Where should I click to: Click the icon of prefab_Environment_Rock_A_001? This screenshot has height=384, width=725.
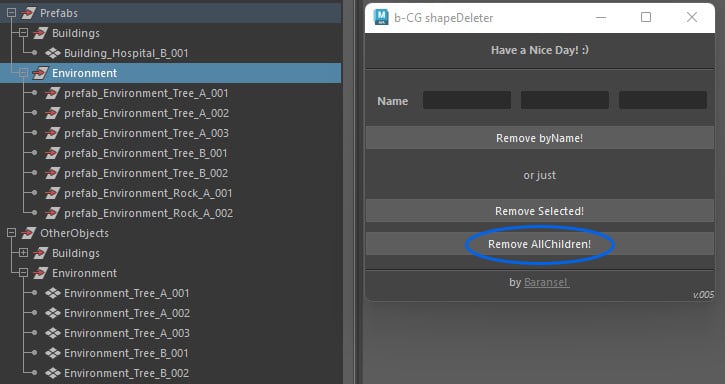coord(52,193)
